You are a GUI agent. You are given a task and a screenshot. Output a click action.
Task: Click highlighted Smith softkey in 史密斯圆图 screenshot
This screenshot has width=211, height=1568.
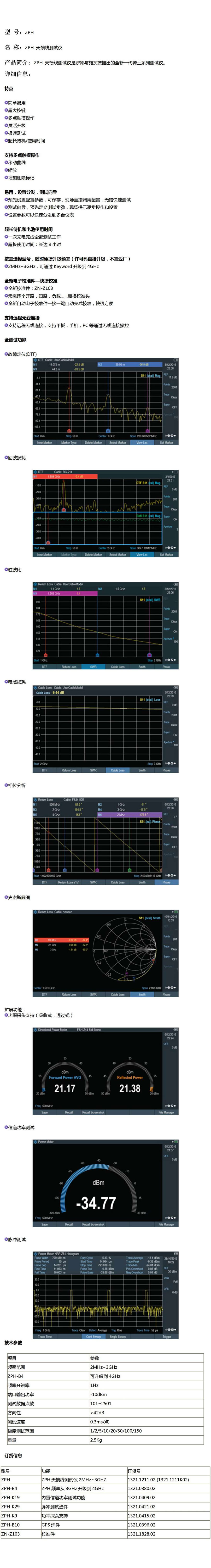(x=142, y=994)
